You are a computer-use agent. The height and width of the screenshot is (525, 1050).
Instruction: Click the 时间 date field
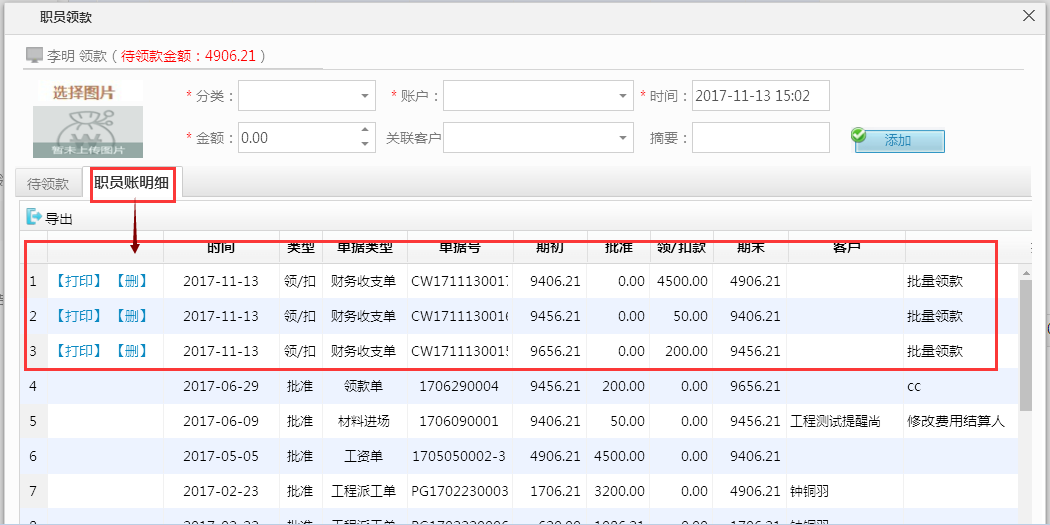[760, 97]
